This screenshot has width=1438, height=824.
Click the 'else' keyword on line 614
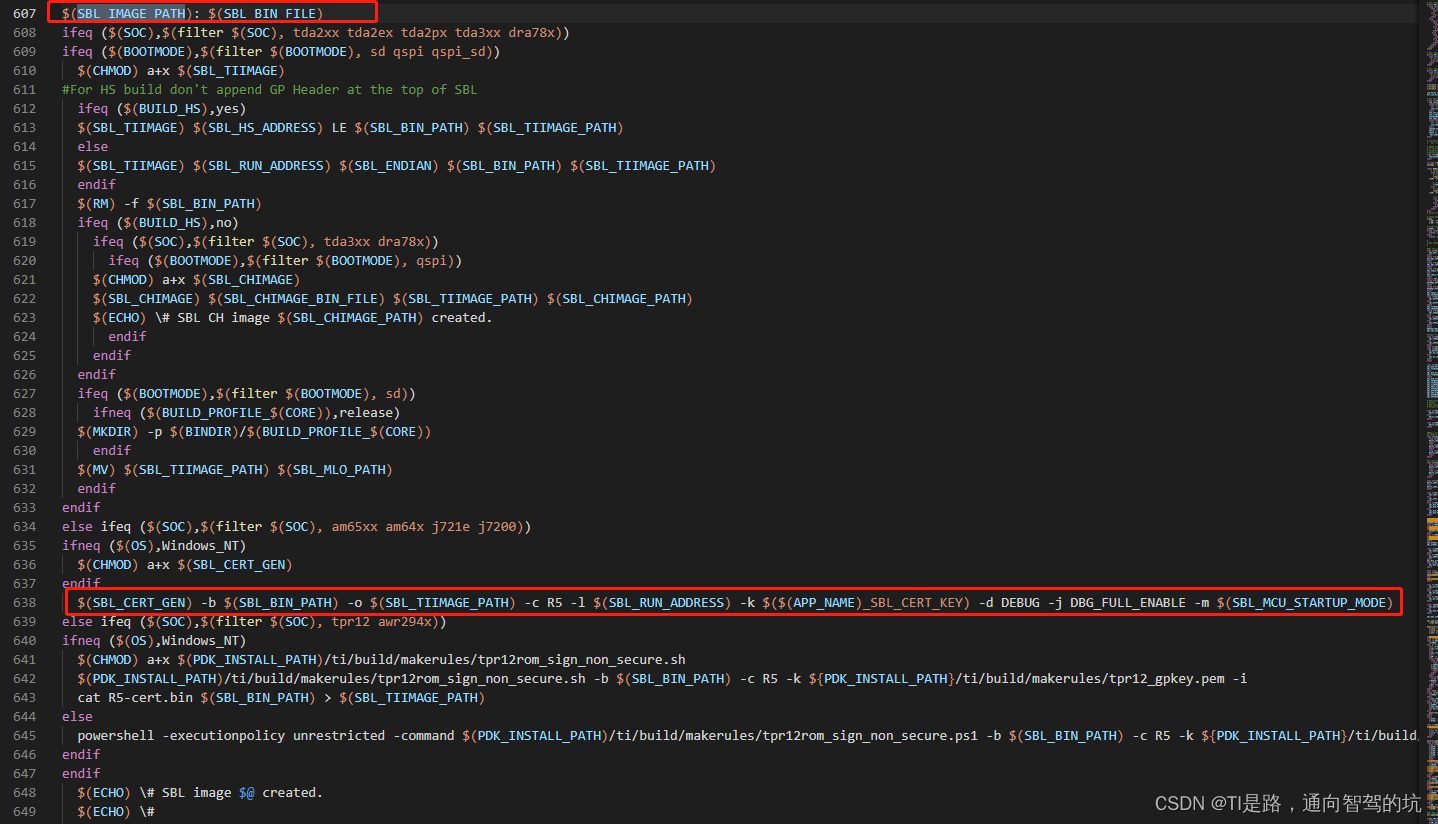(92, 146)
